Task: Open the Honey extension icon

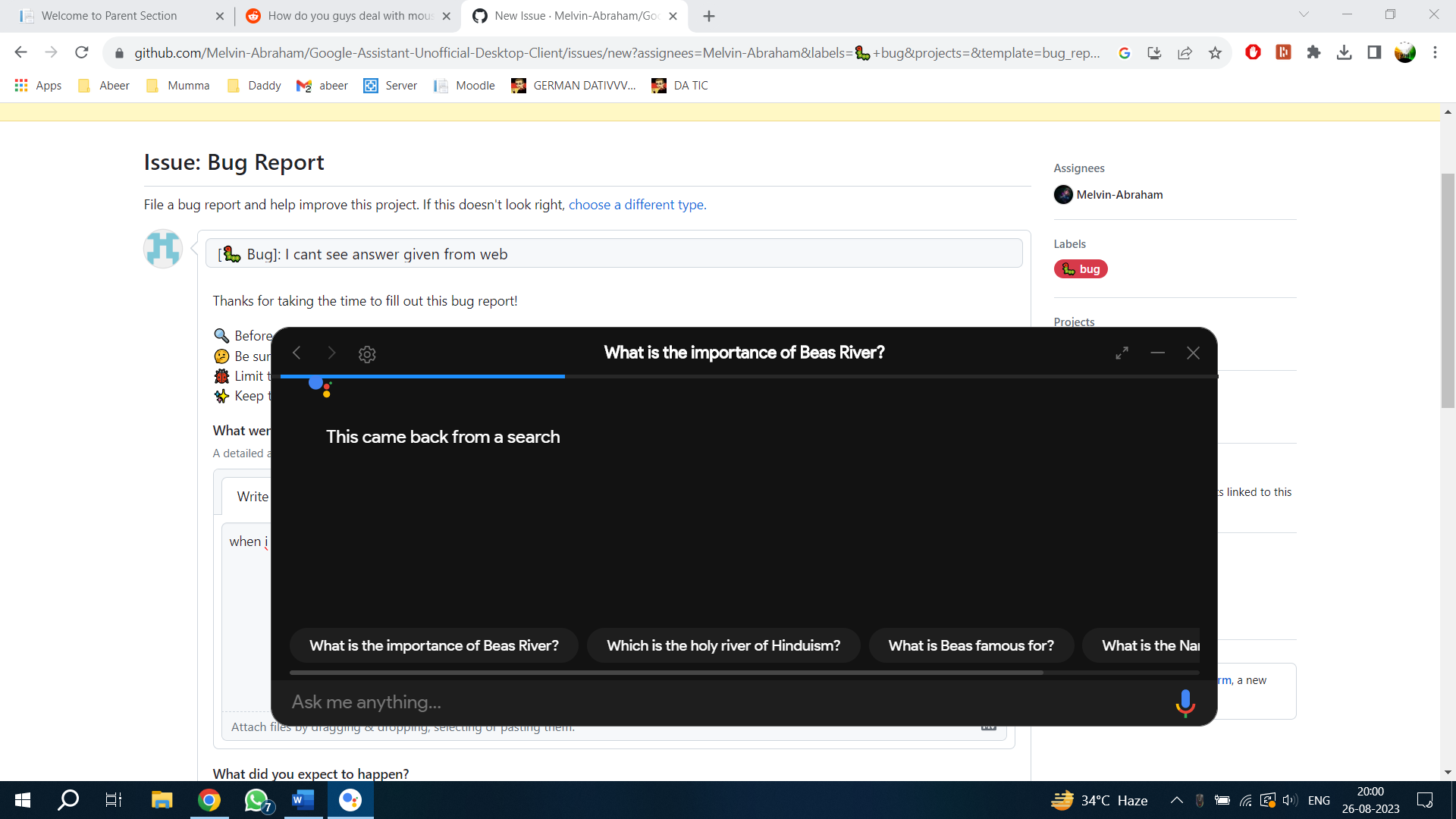Action: point(1283,52)
